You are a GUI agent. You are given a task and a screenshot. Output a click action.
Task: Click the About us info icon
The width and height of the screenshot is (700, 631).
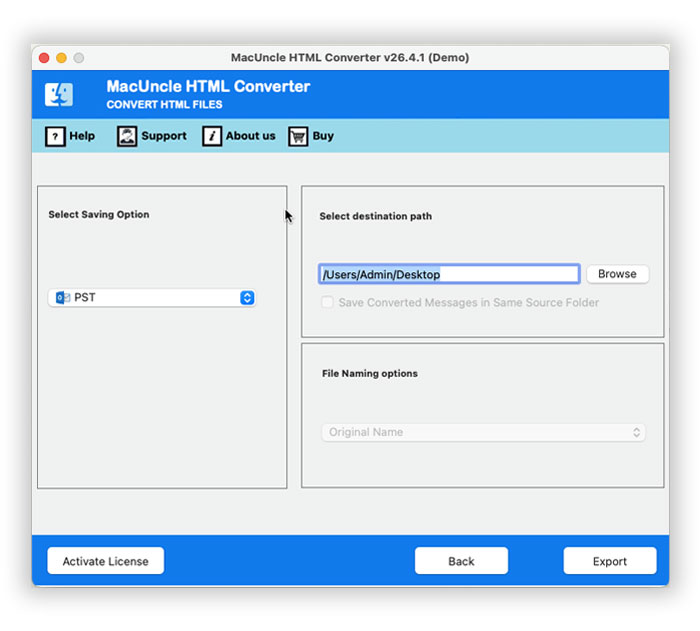pos(212,136)
